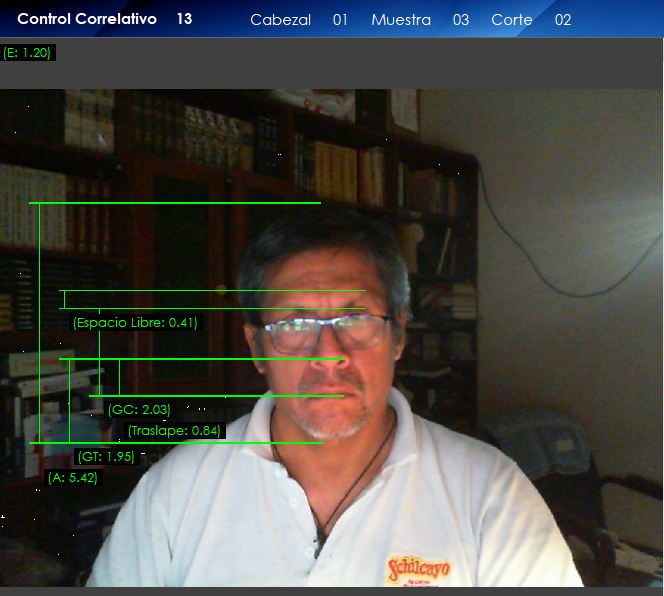Screen dimensions: 664x596
Task: Select the Control Correlativo value 13
Action: [x=184, y=19]
